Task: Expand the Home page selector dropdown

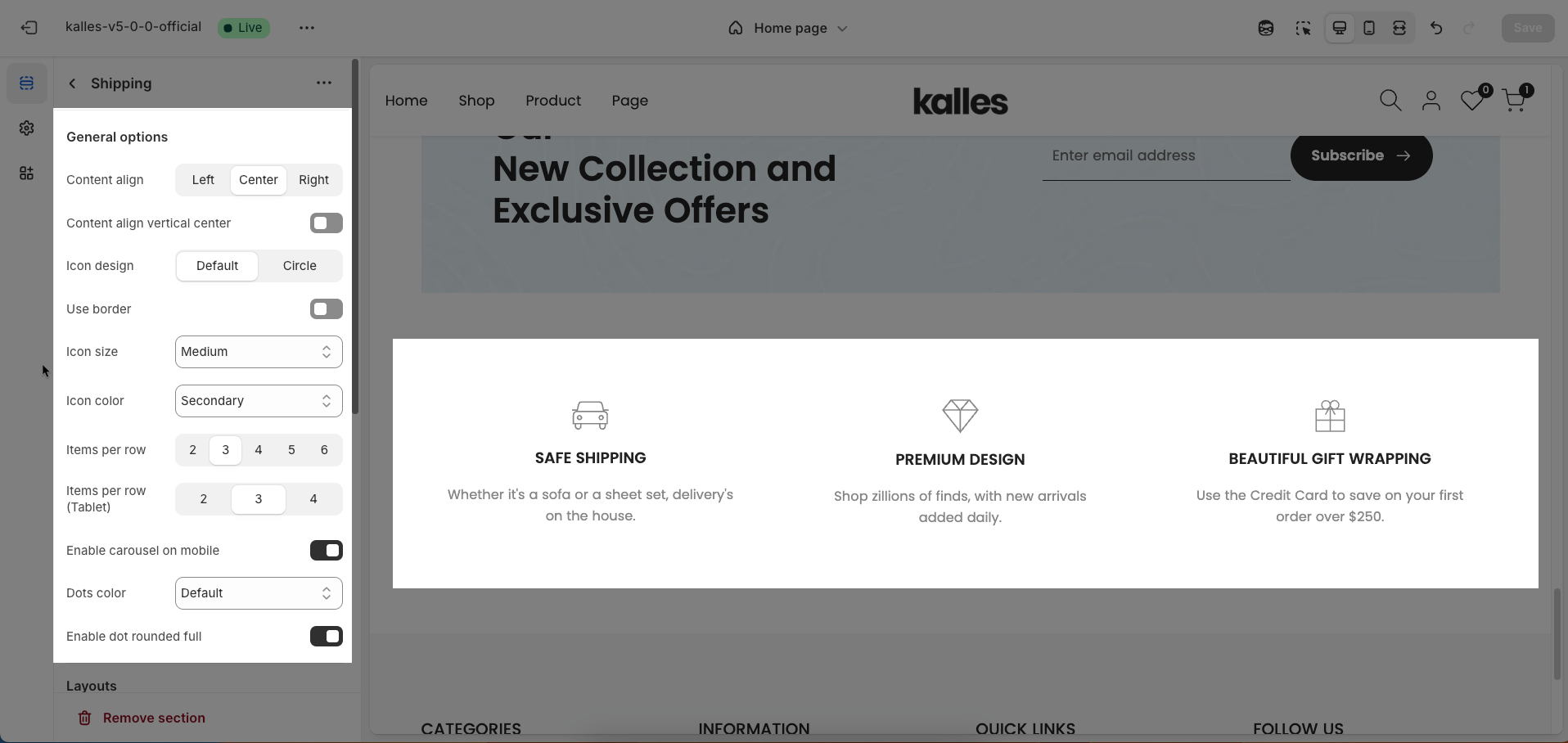Action: pos(787,28)
